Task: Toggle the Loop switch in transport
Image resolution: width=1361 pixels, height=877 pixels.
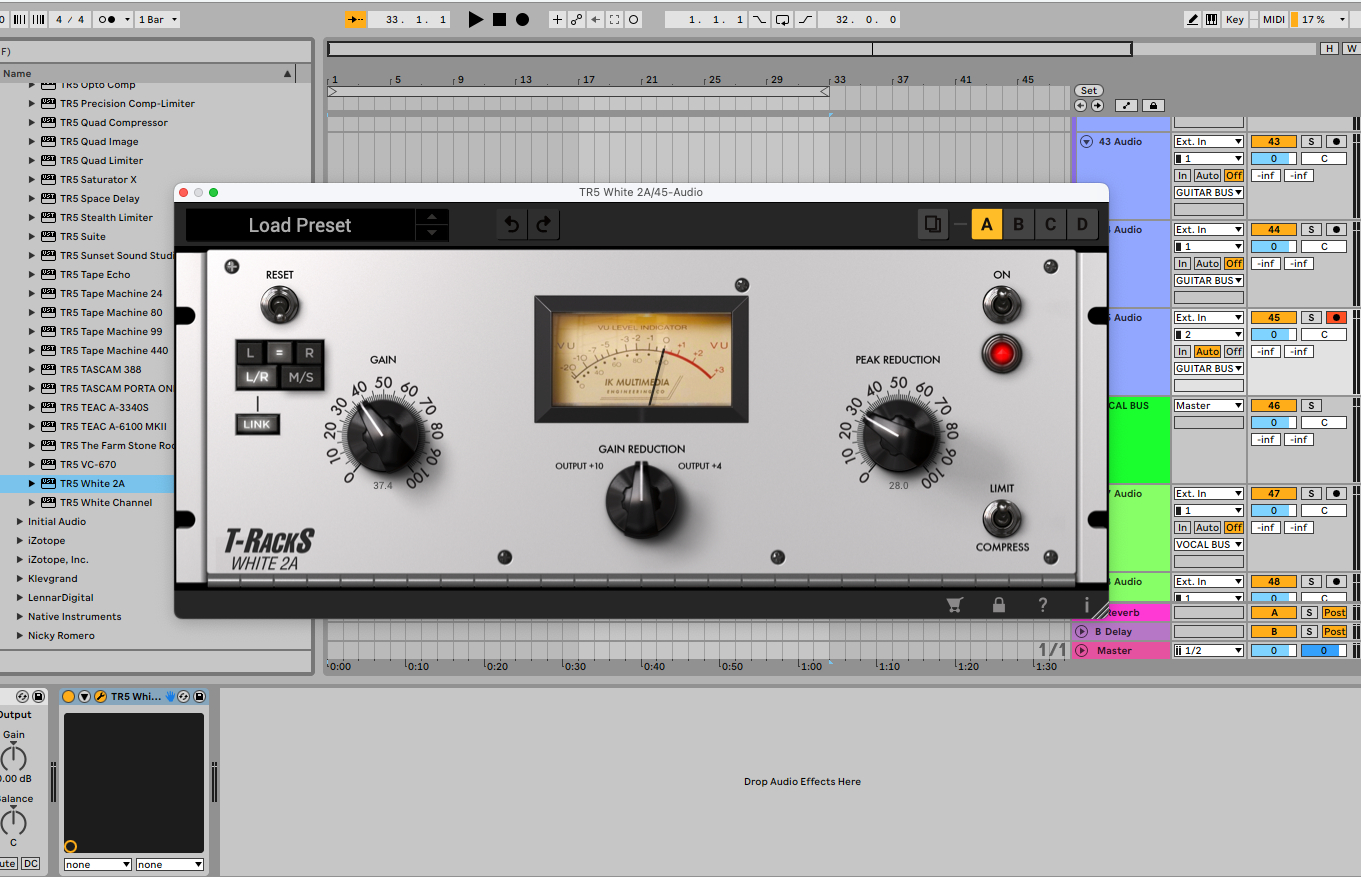Action: [782, 19]
